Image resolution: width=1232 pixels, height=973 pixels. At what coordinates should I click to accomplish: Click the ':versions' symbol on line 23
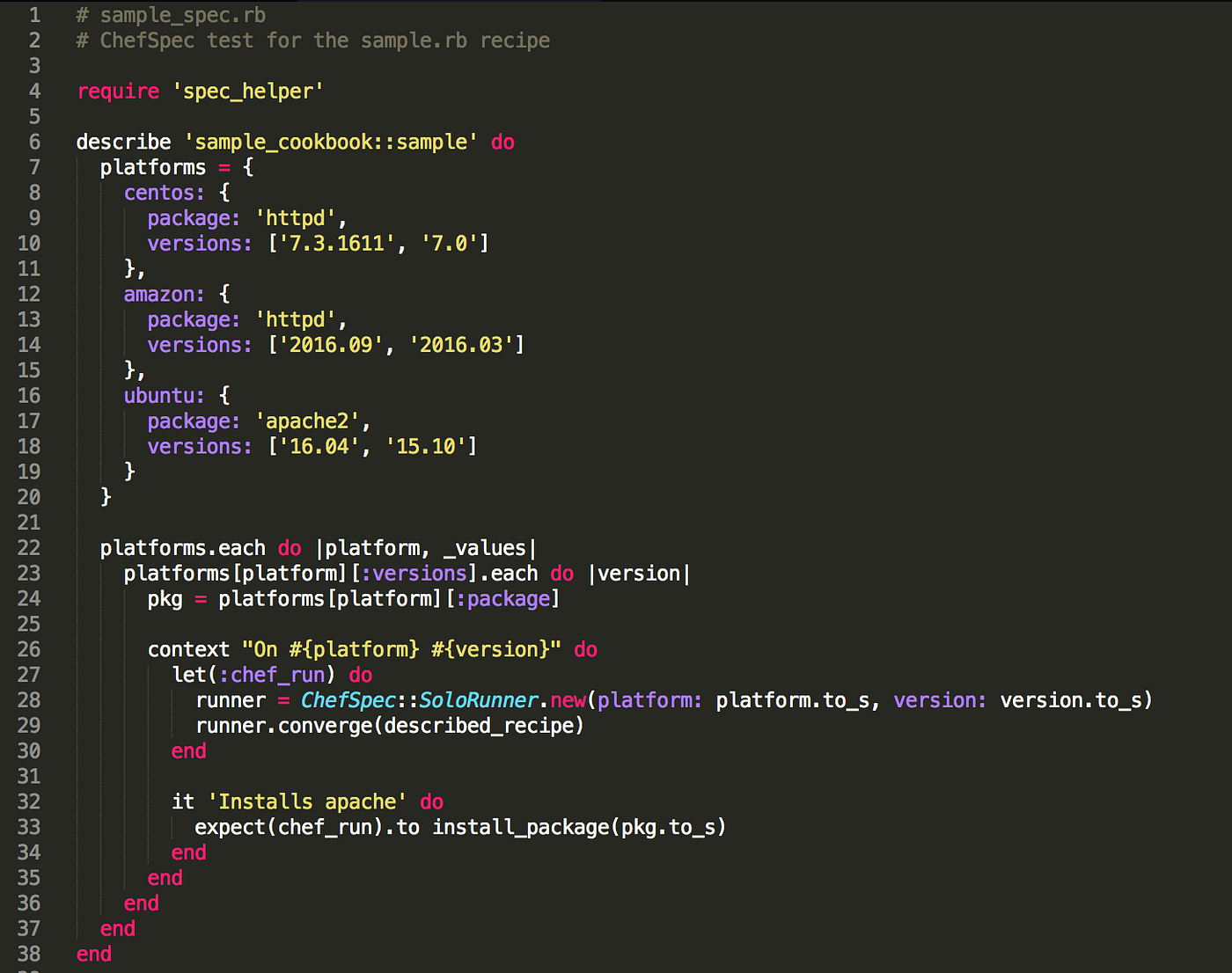point(414,574)
